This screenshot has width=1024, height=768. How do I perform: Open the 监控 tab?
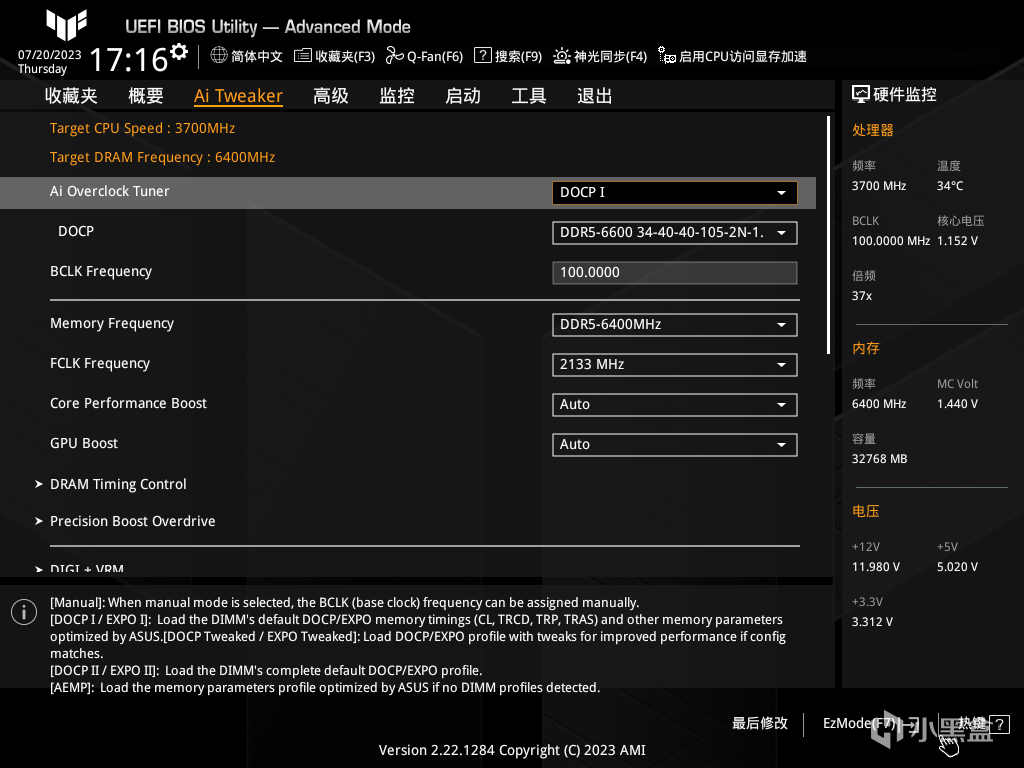click(397, 96)
